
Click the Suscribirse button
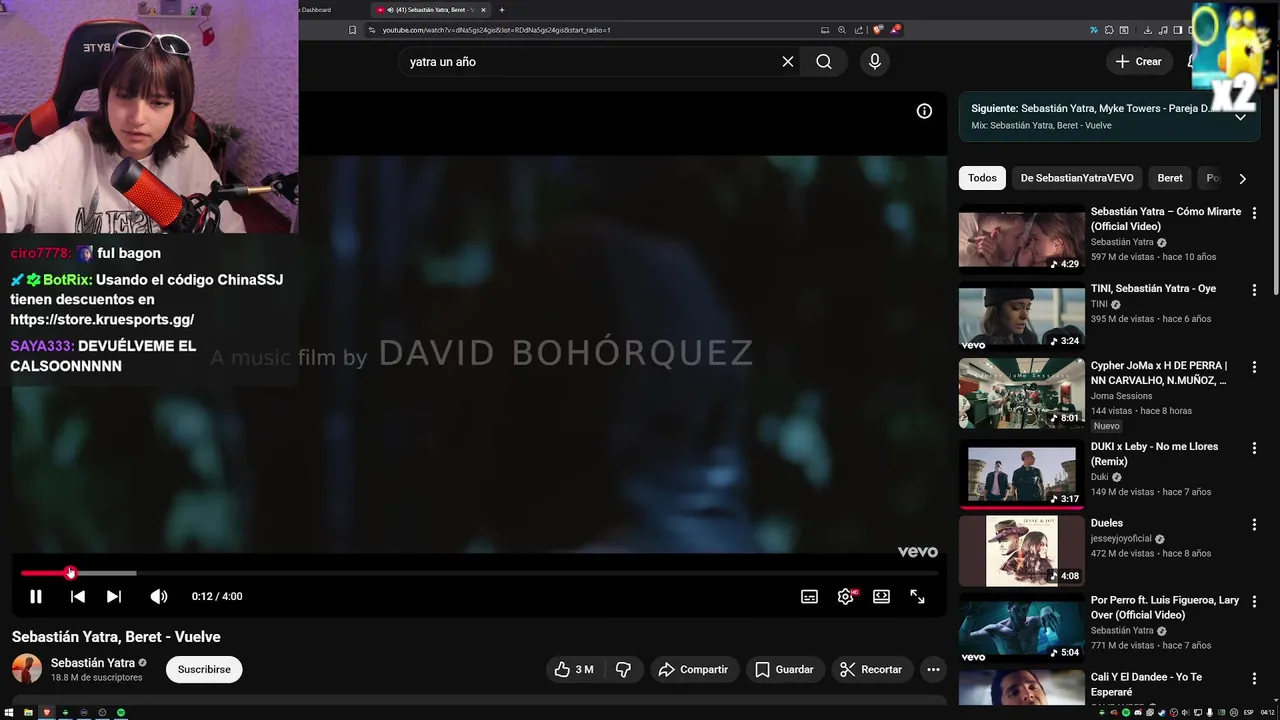pyautogui.click(x=204, y=669)
